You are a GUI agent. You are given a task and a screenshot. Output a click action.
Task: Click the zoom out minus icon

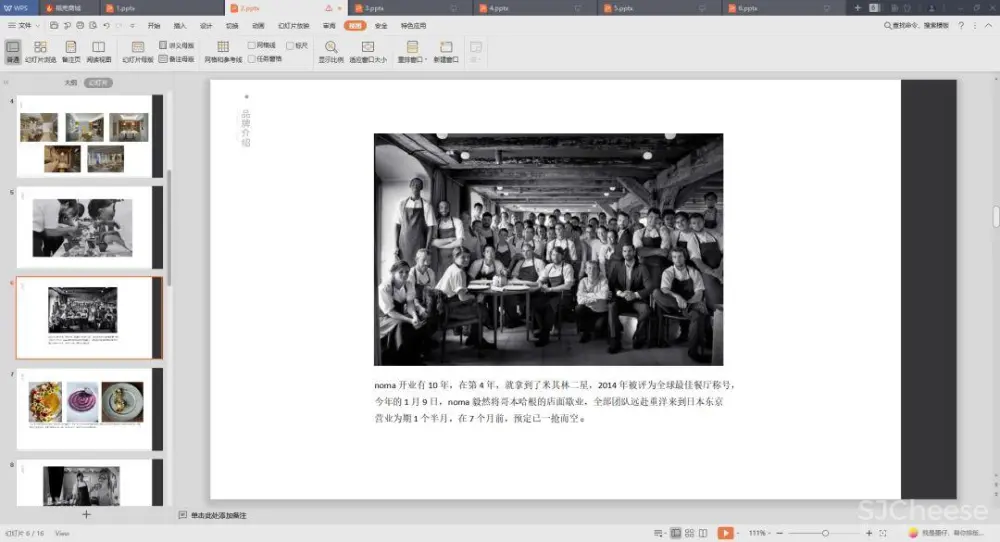click(779, 533)
